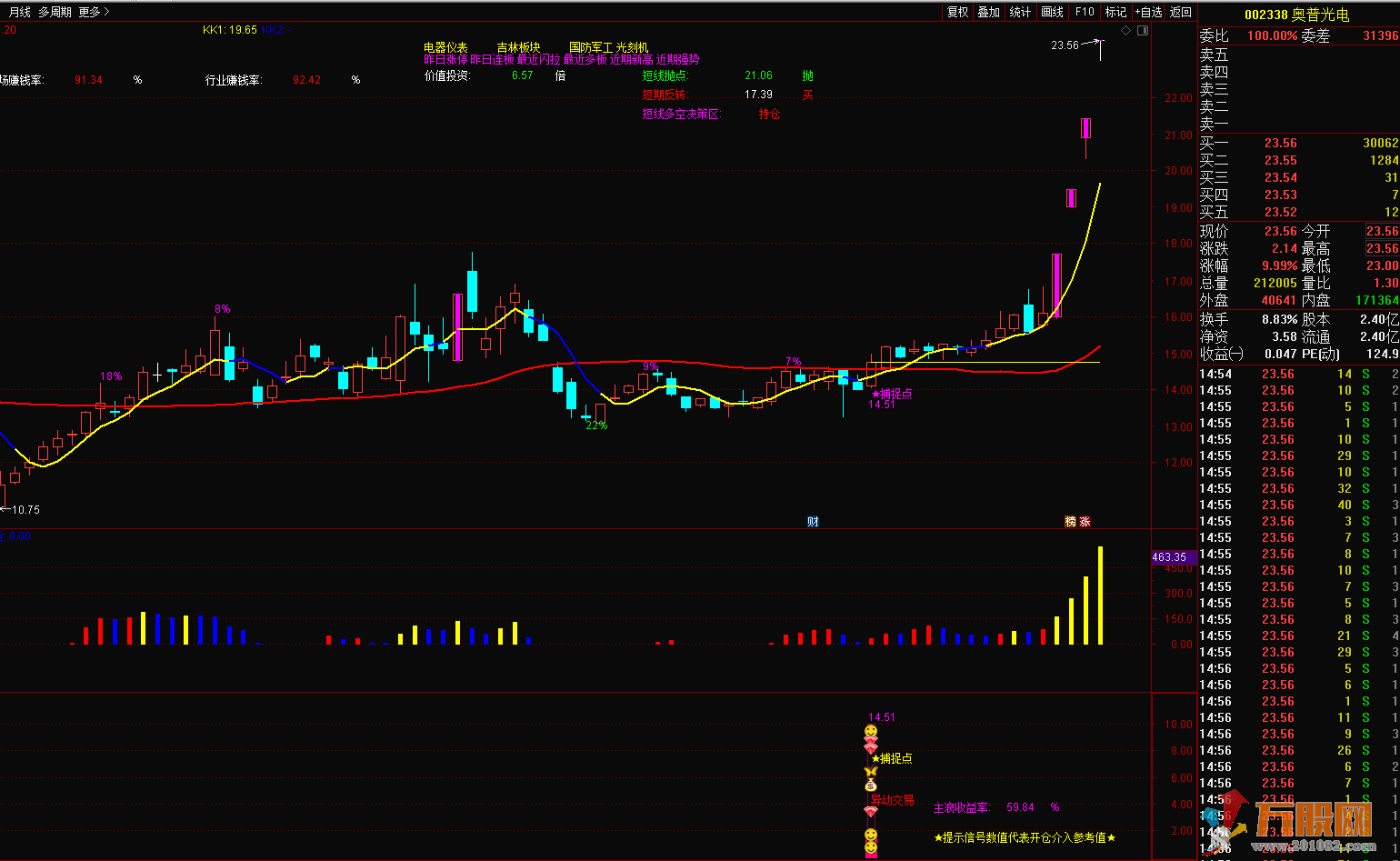This screenshot has width=1400, height=861.
Task: Click the PE(动) 124.9 value
Action: tap(1382, 354)
